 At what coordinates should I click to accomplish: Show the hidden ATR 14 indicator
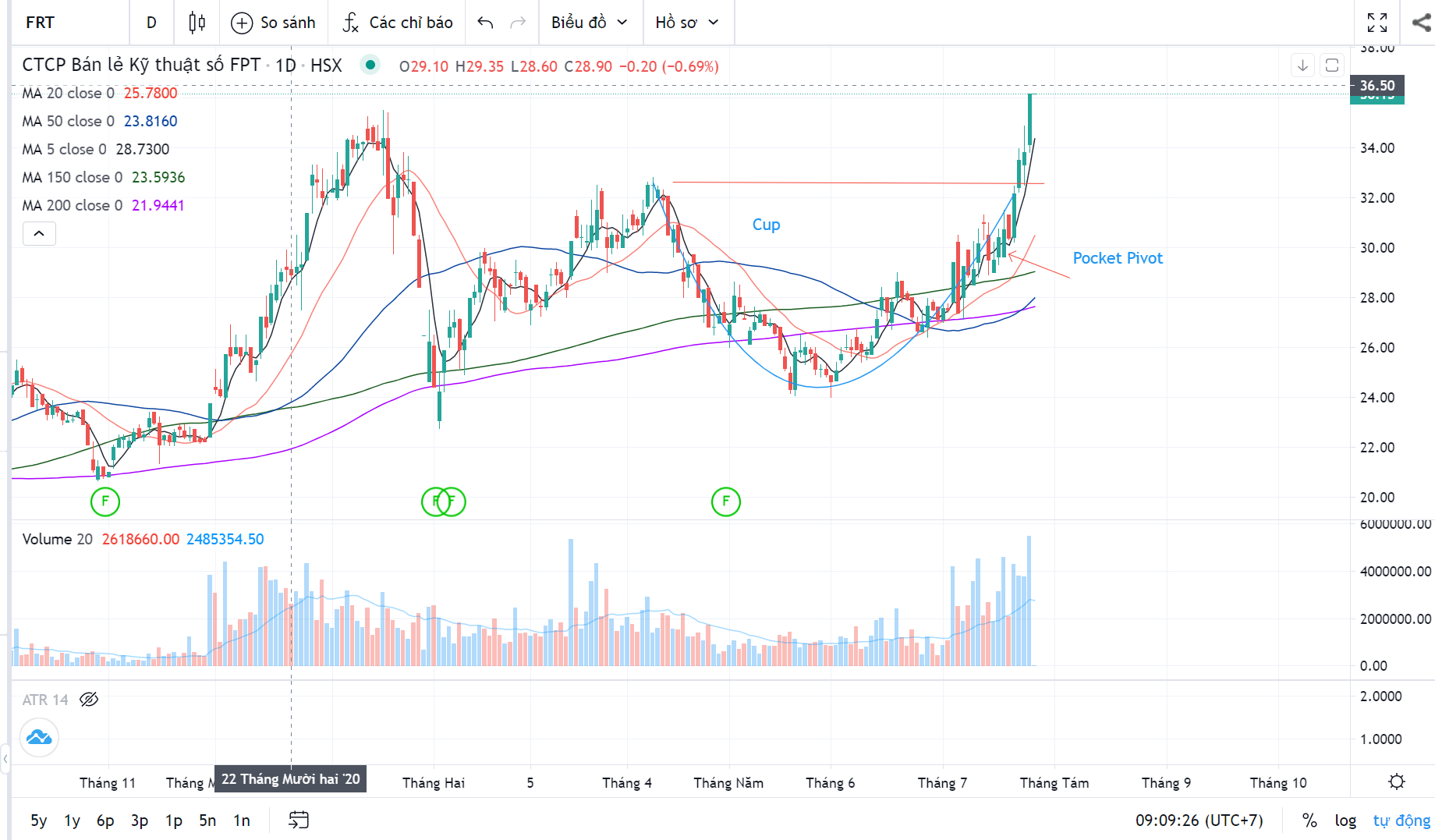89,700
